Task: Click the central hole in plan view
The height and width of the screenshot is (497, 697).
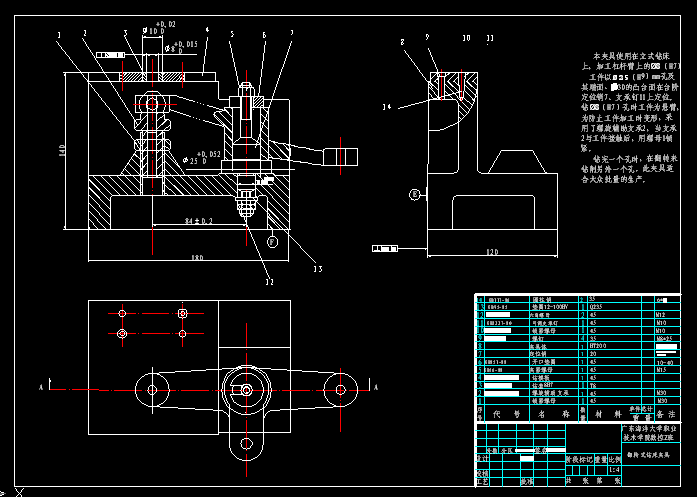Action: (x=245, y=387)
